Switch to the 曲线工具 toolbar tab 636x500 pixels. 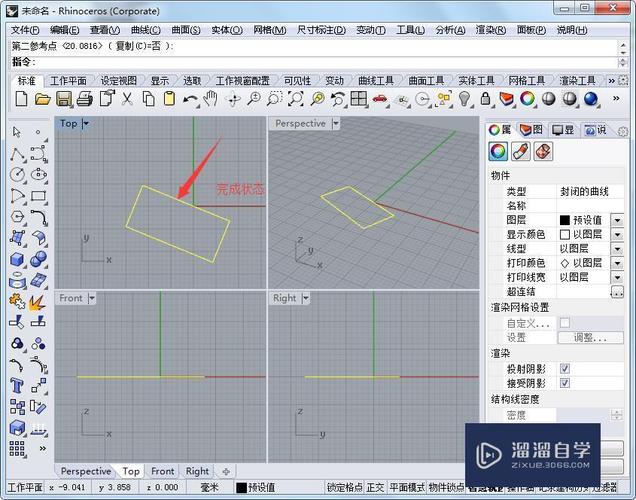[x=376, y=81]
